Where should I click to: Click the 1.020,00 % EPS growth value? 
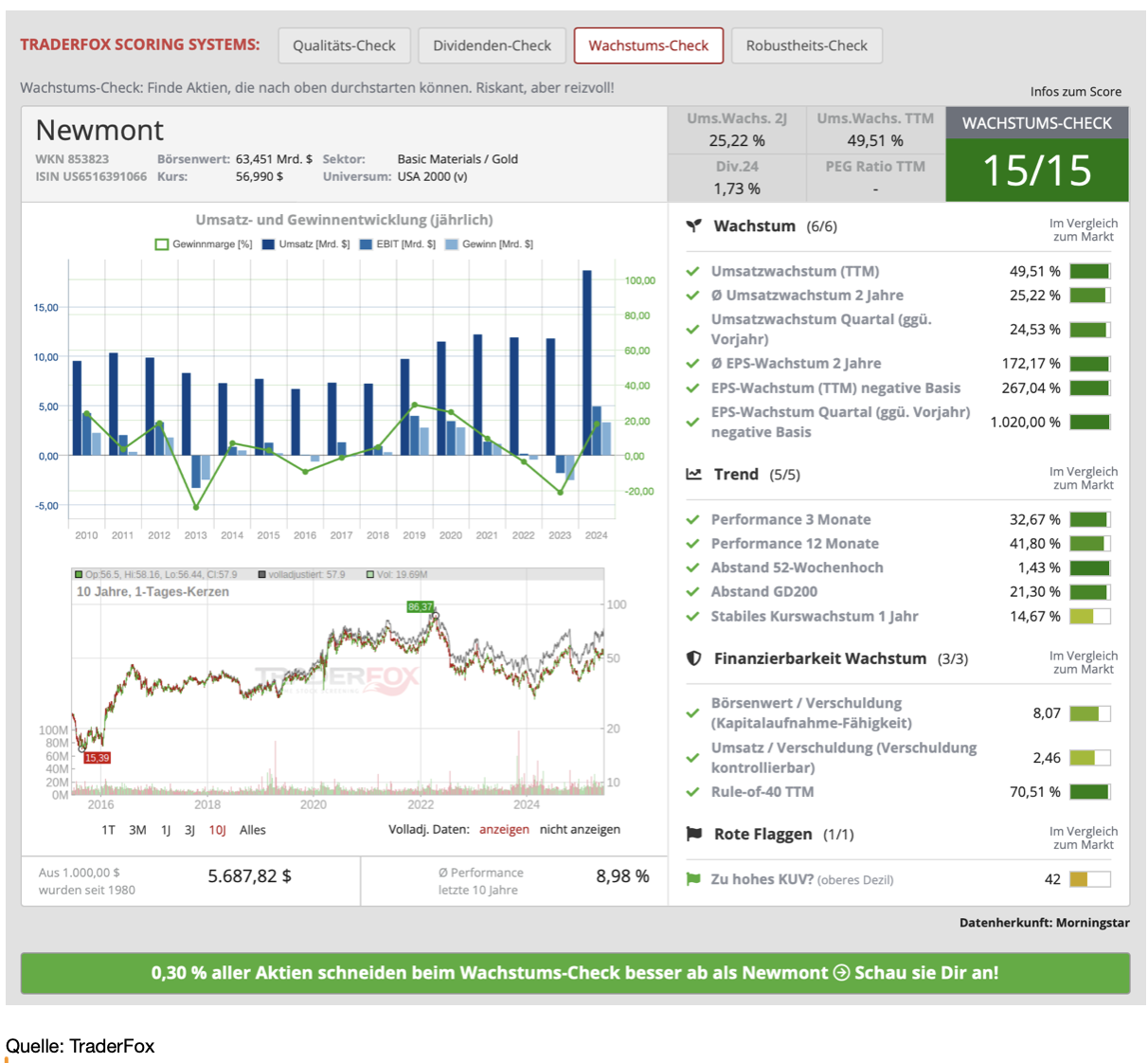coord(1026,423)
